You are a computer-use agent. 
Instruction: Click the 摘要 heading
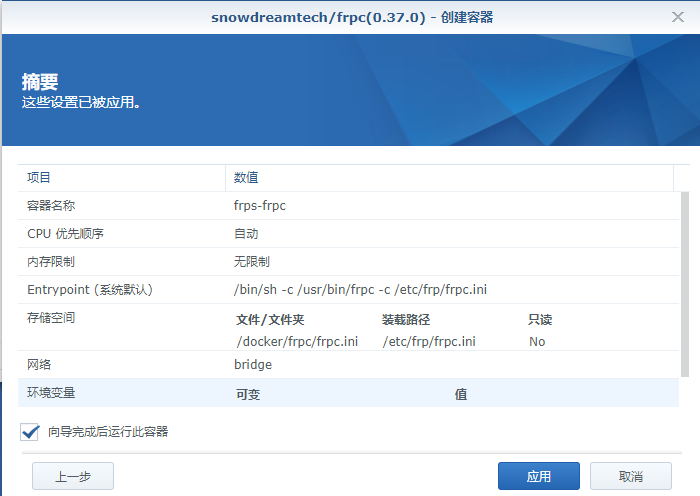[x=40, y=82]
